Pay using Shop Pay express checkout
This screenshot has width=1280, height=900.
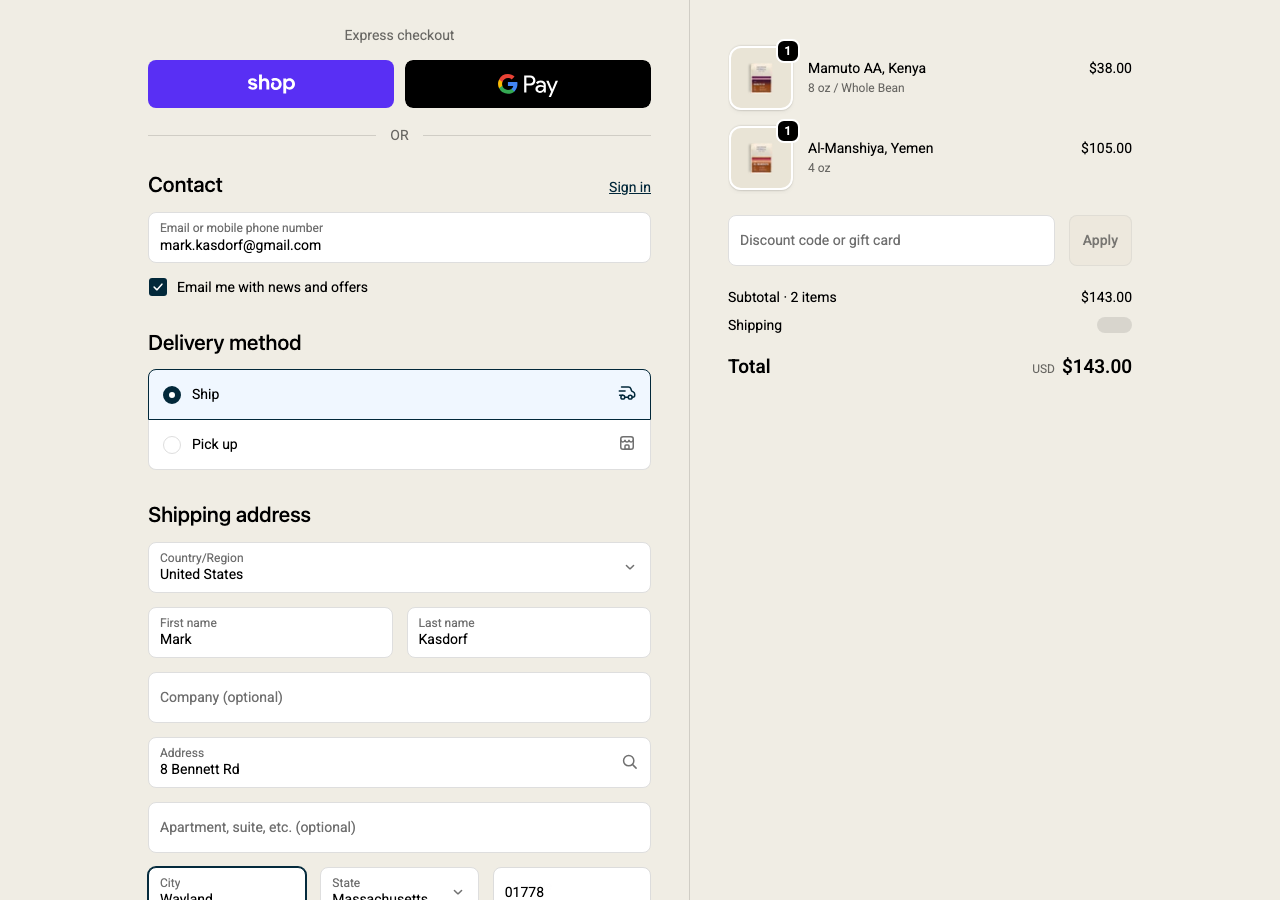coord(271,84)
